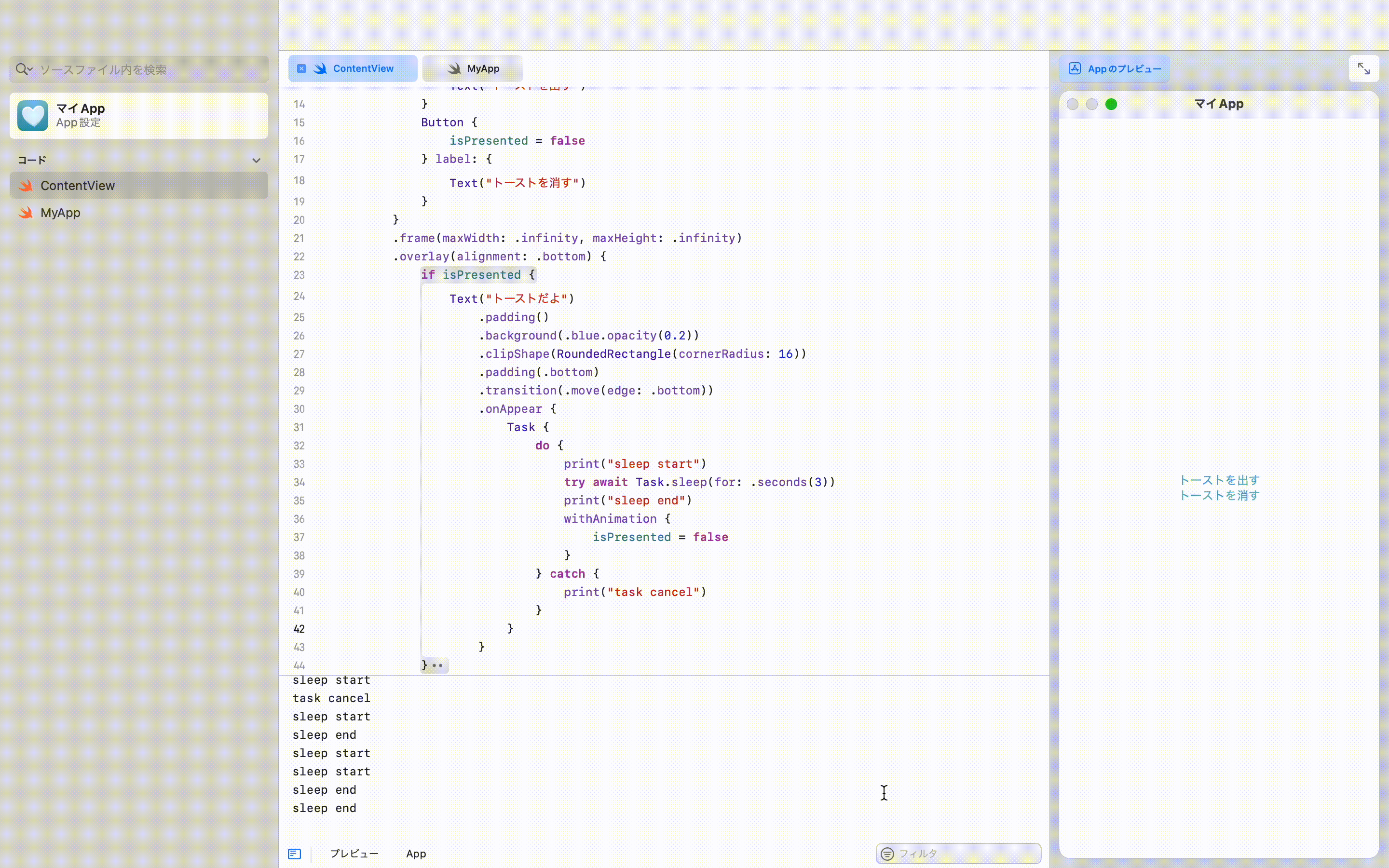This screenshot has height=868, width=1389.
Task: Switch to the ContentView editor tab
Action: (363, 68)
